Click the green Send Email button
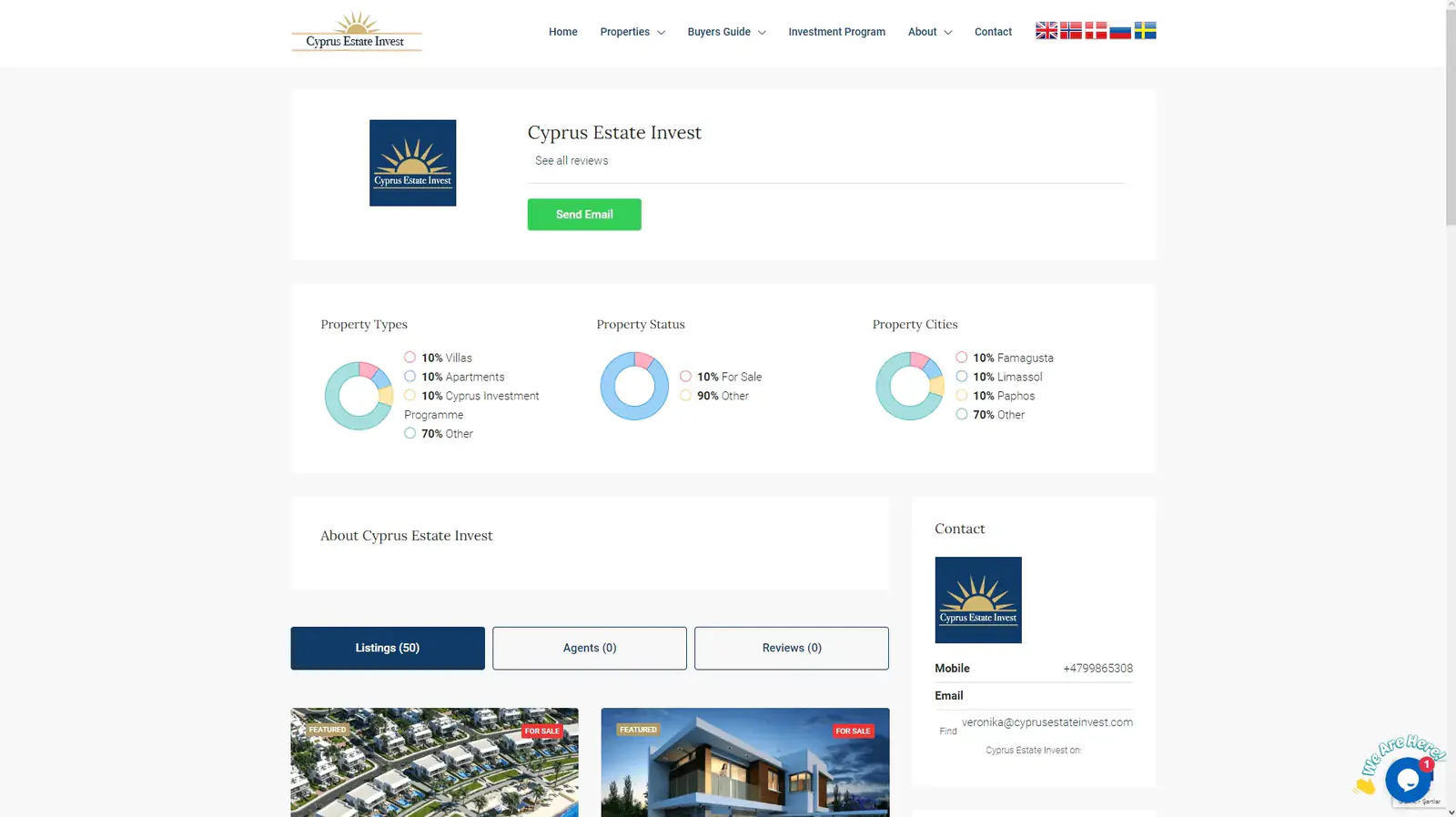This screenshot has height=817, width=1456. tap(584, 215)
